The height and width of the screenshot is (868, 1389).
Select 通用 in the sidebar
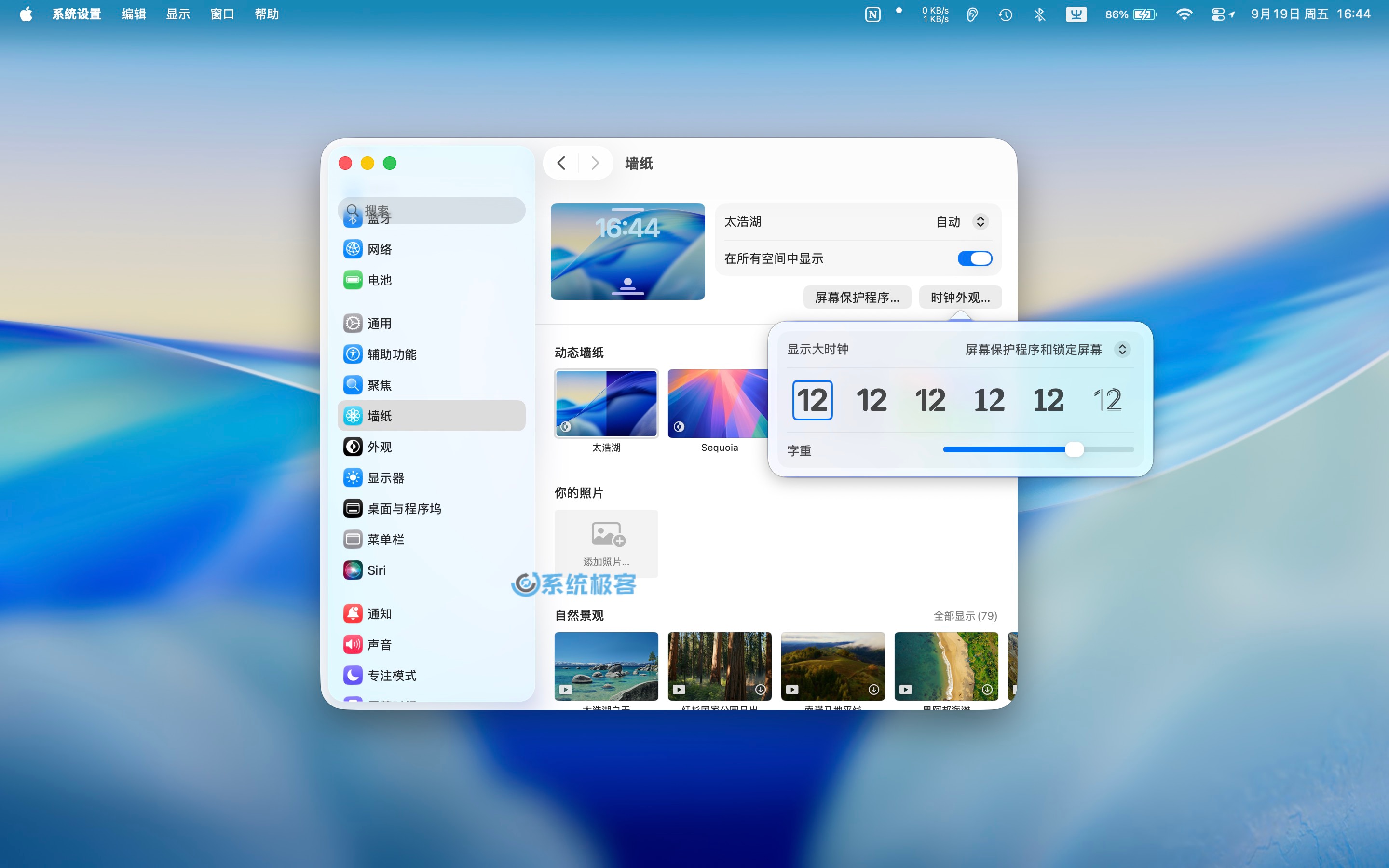tap(431, 323)
